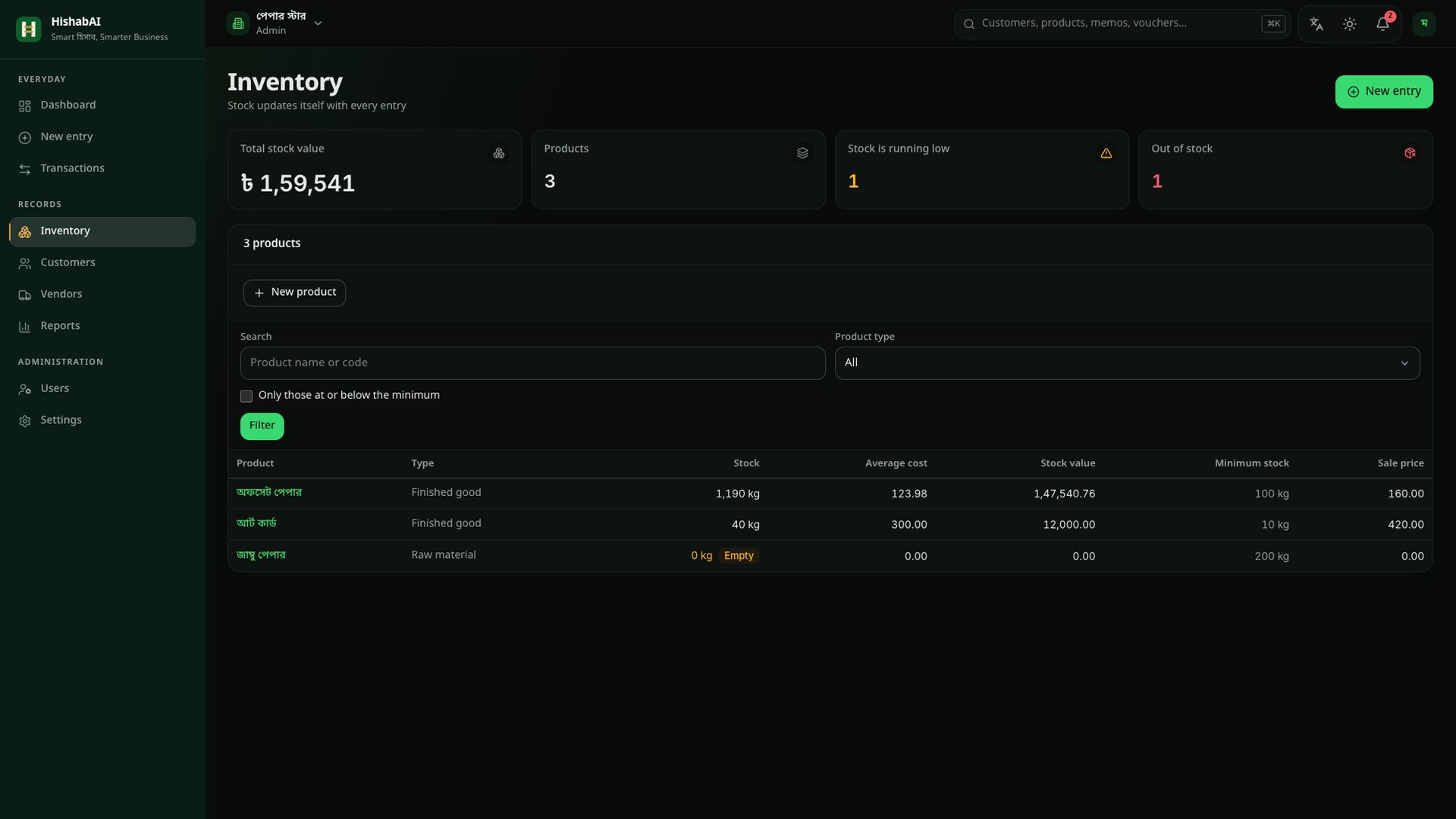This screenshot has width=1456, height=819.
Task: Click the Products layers icon
Action: coord(802,153)
